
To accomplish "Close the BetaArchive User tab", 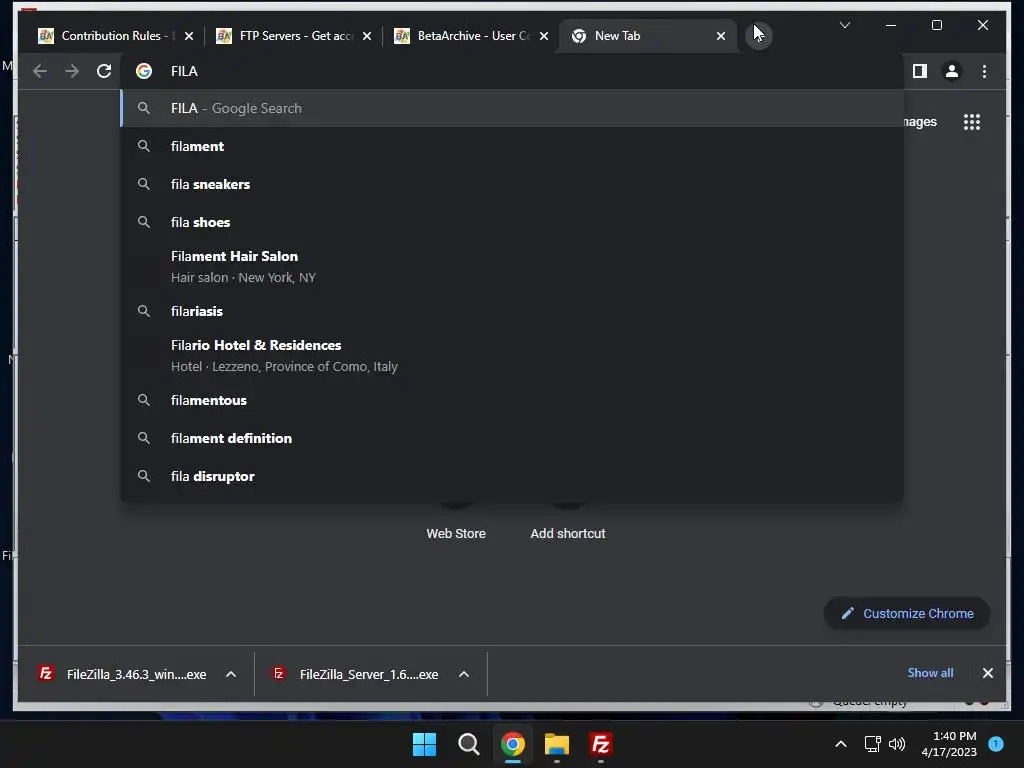I will pyautogui.click(x=544, y=36).
